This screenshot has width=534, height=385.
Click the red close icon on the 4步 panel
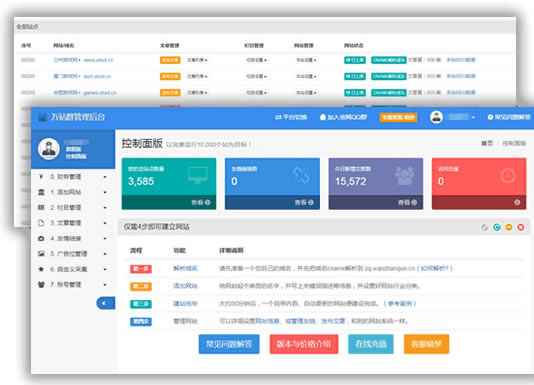click(x=521, y=227)
